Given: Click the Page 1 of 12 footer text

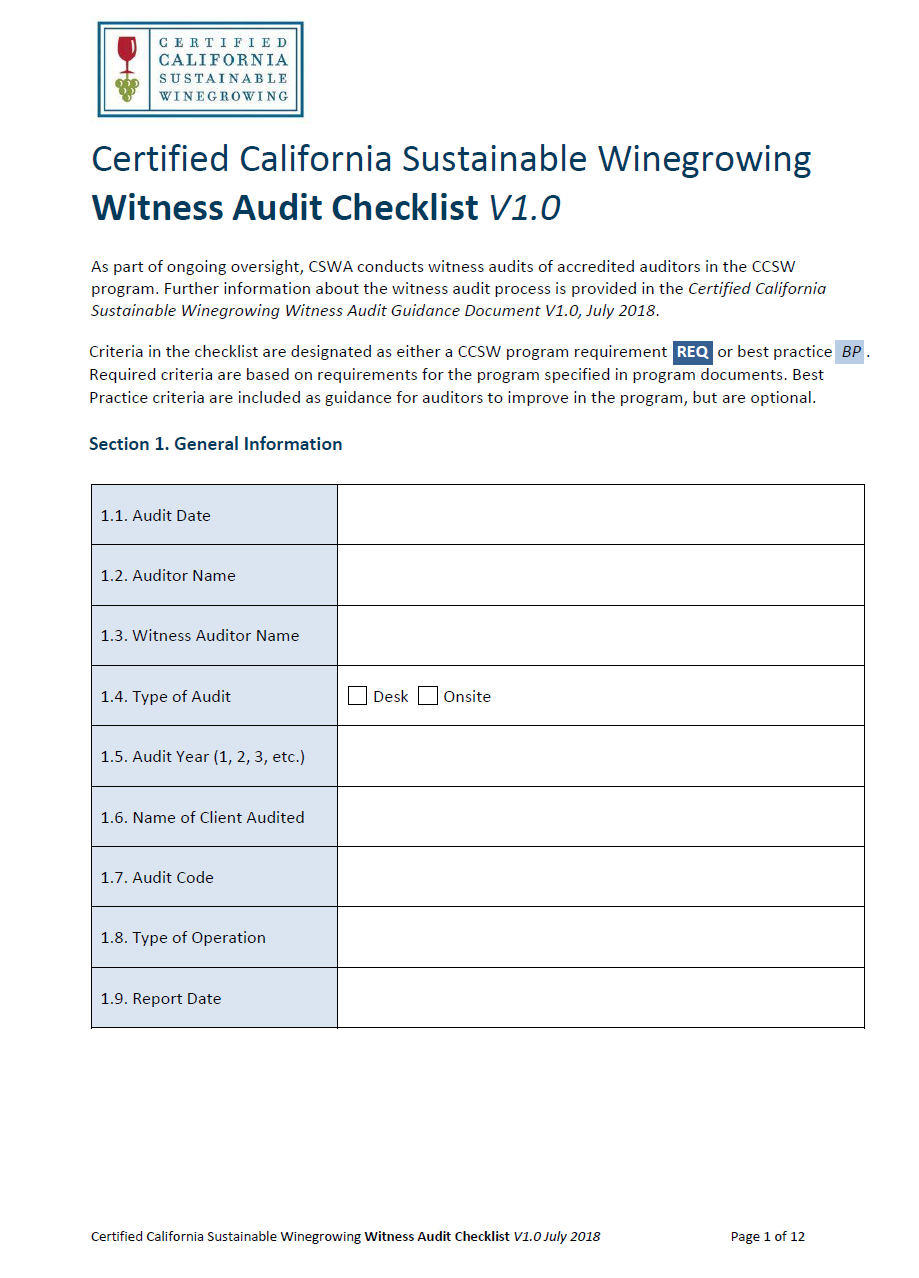Looking at the screenshot, I should point(767,1236).
